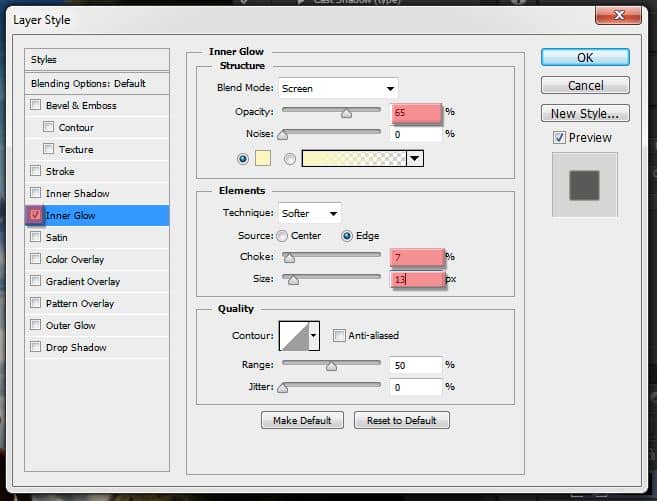Click the New Style... button
The image size is (657, 501).
585,114
